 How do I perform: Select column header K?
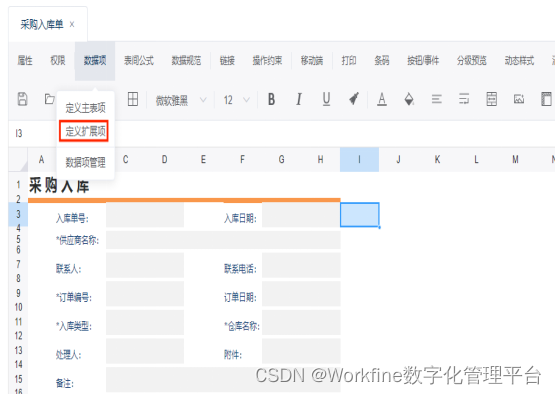point(437,160)
